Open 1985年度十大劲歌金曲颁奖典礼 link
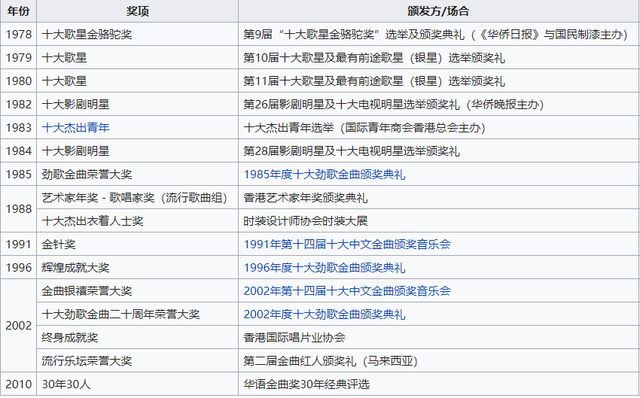Screen dimensions: 640x398 pyautogui.click(x=324, y=174)
